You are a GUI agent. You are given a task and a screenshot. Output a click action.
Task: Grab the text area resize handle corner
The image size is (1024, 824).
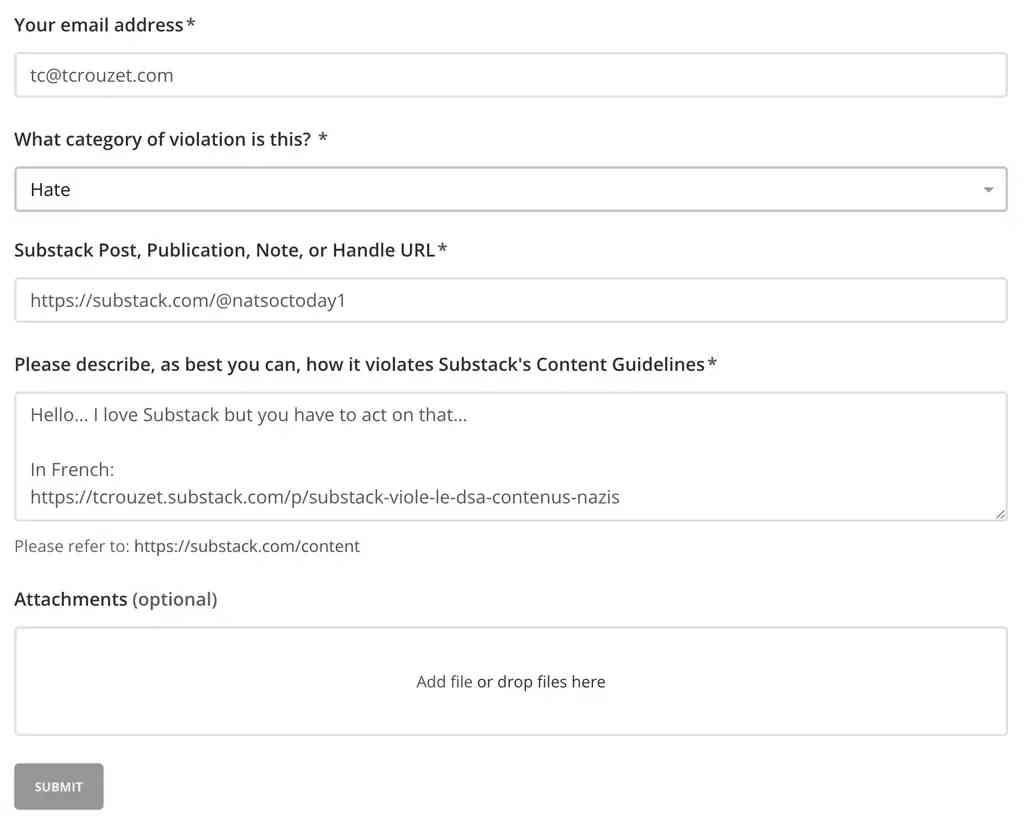(x=1000, y=514)
